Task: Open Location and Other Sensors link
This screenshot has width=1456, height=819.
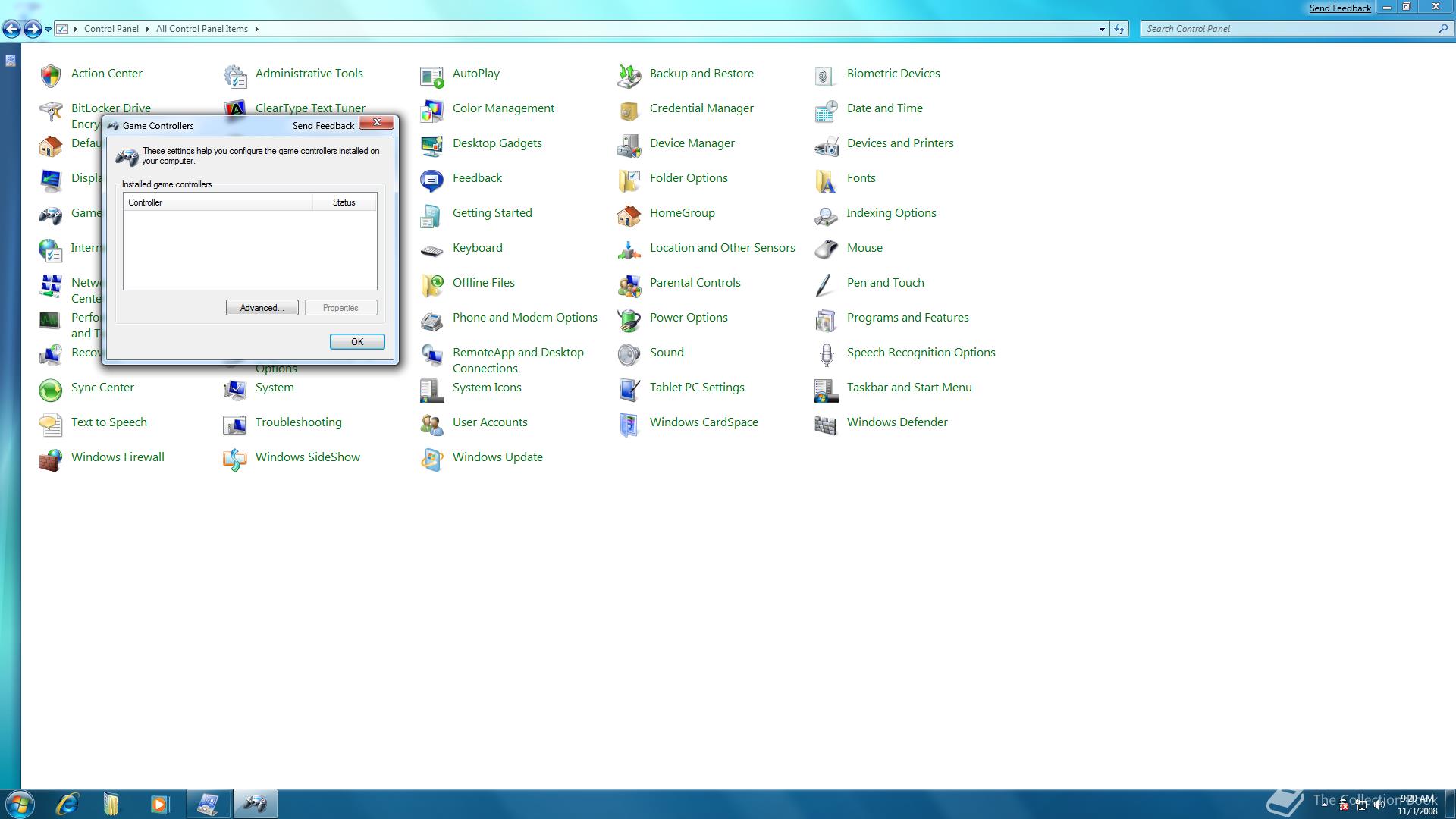Action: (x=723, y=248)
